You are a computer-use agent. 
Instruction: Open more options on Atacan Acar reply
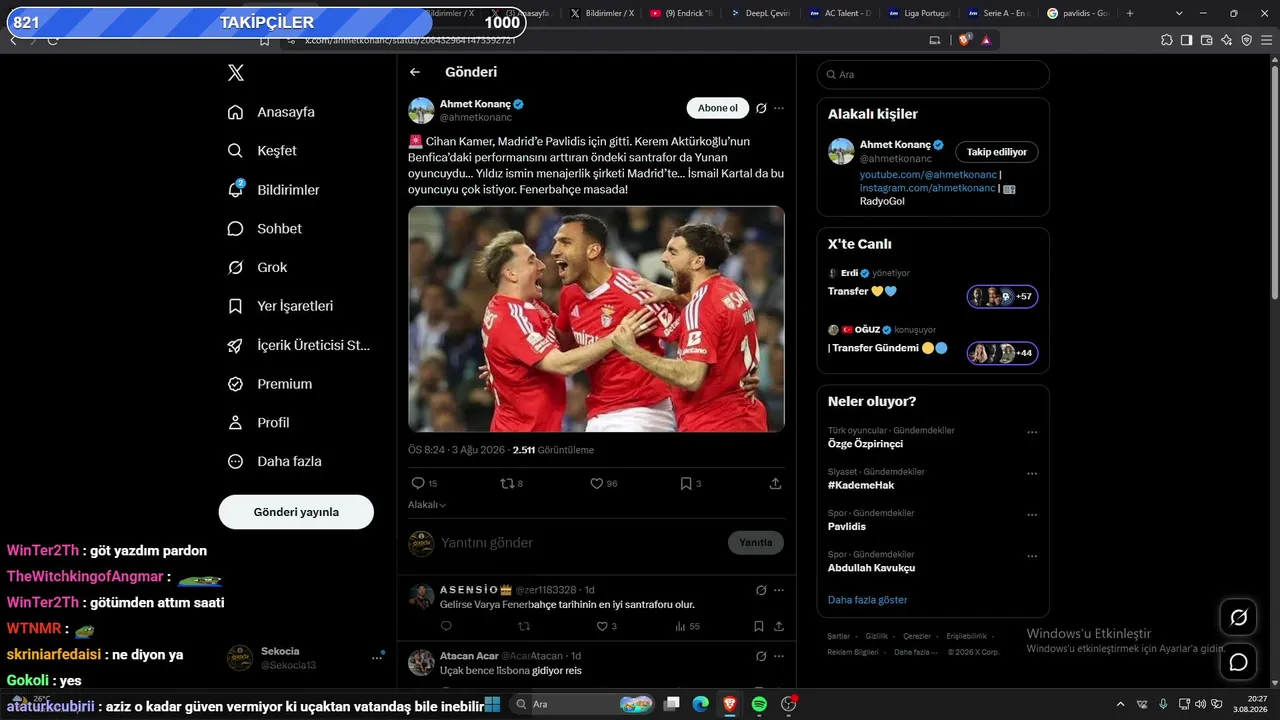click(779, 656)
